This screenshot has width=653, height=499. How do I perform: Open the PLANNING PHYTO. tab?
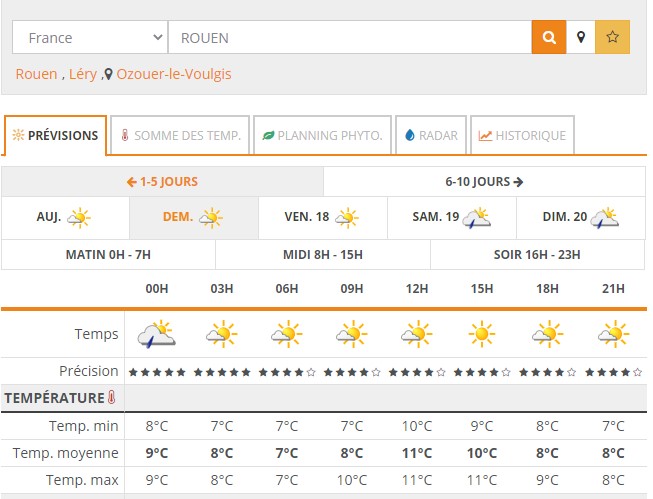pyautogui.click(x=322, y=136)
